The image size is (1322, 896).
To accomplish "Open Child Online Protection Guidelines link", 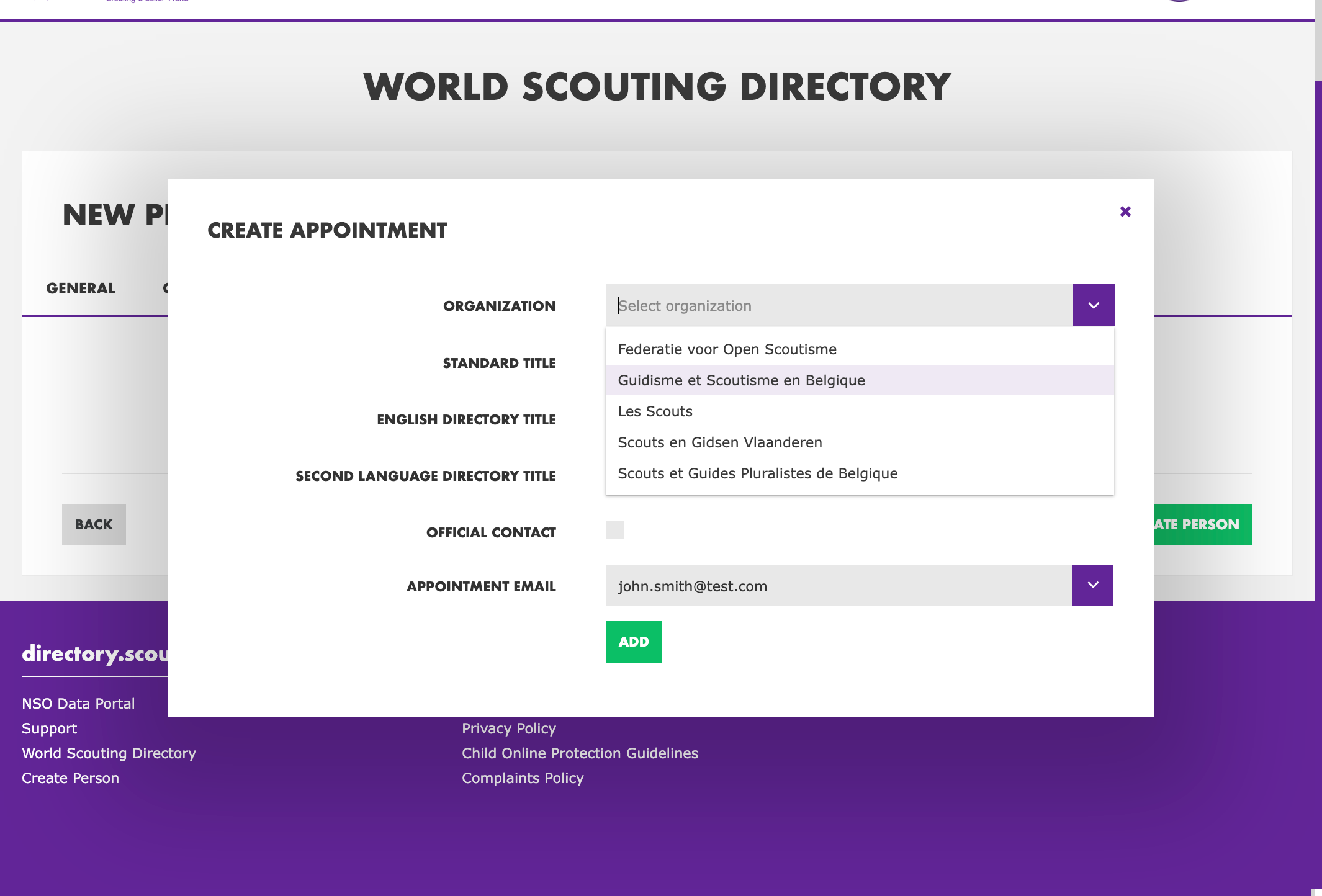I will (580, 753).
